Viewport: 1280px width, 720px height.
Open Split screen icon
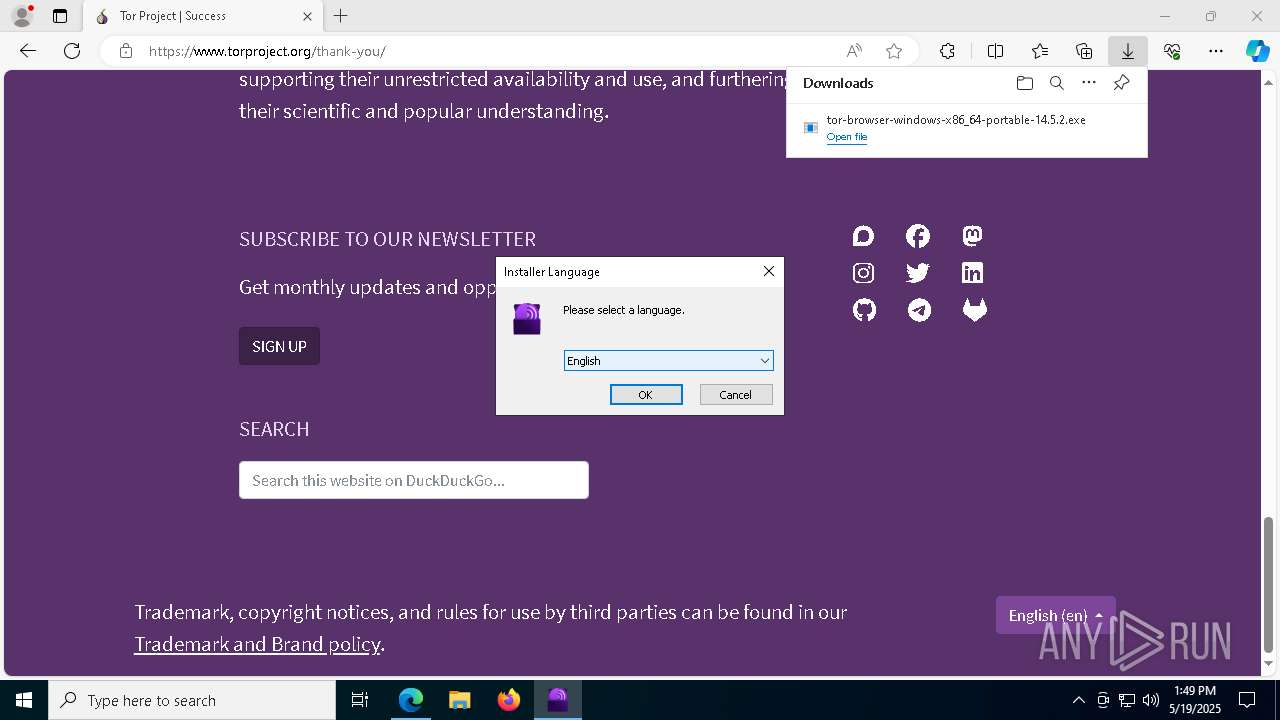[996, 51]
